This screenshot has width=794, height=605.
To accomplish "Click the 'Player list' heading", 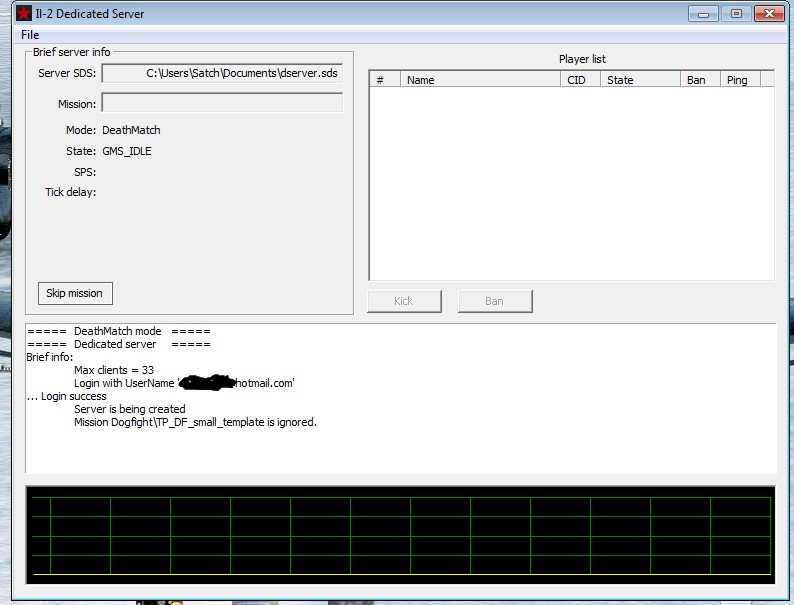I will (x=582, y=59).
